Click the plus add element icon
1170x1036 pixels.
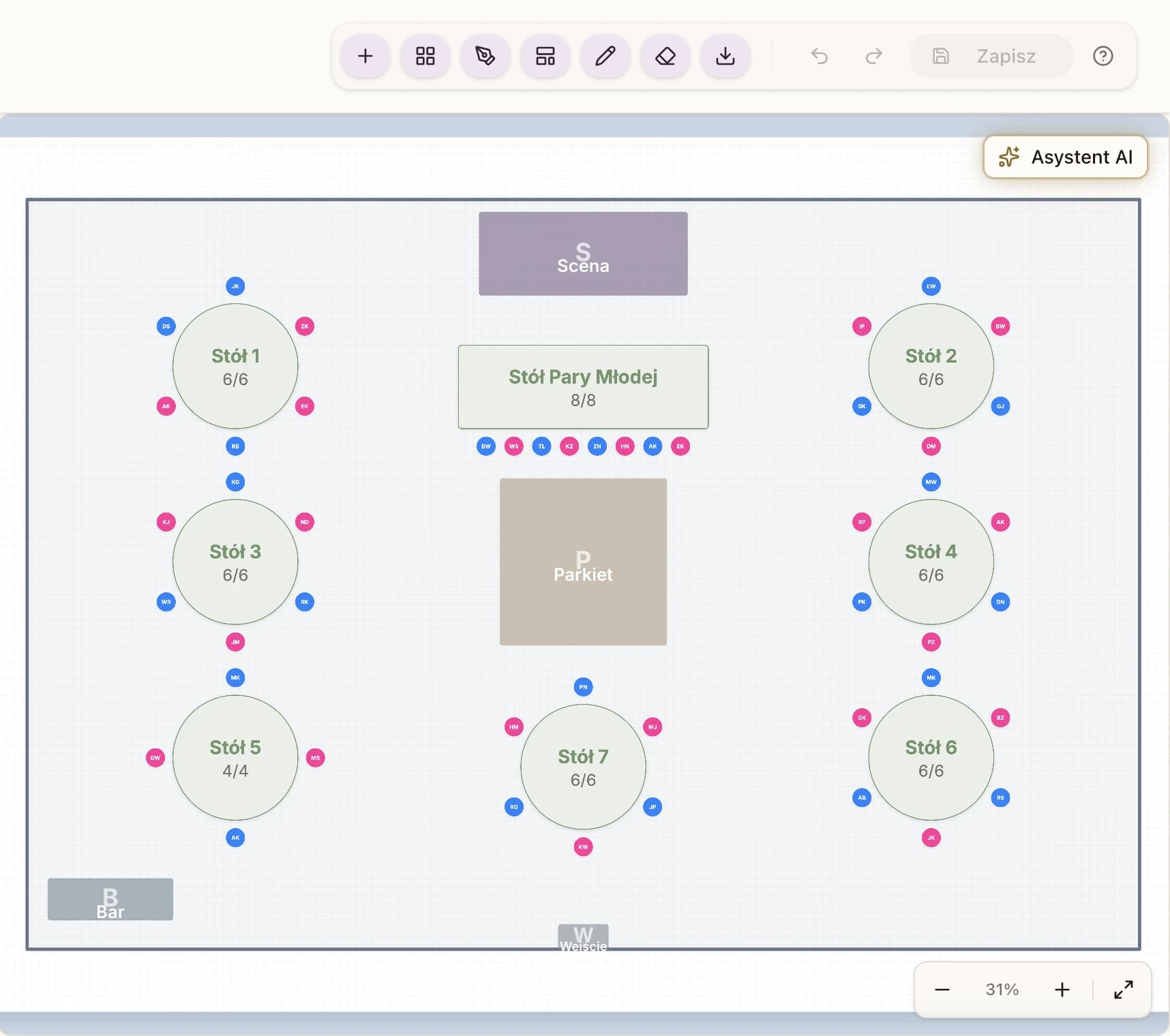point(365,56)
